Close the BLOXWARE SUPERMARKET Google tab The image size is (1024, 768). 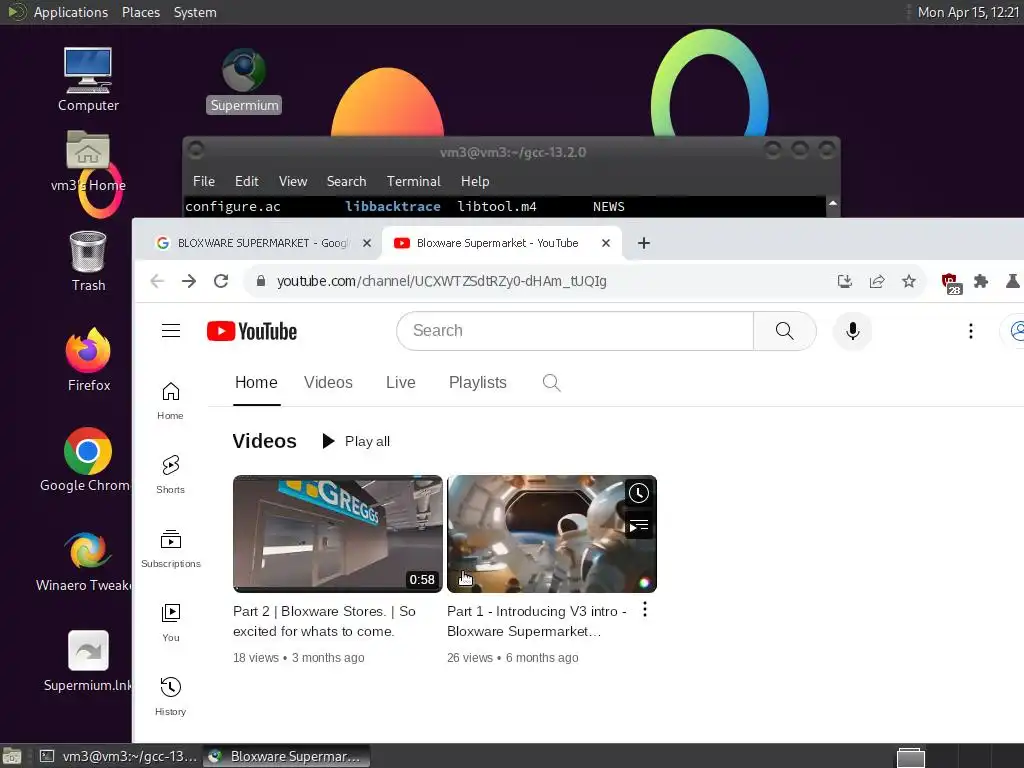(x=367, y=243)
